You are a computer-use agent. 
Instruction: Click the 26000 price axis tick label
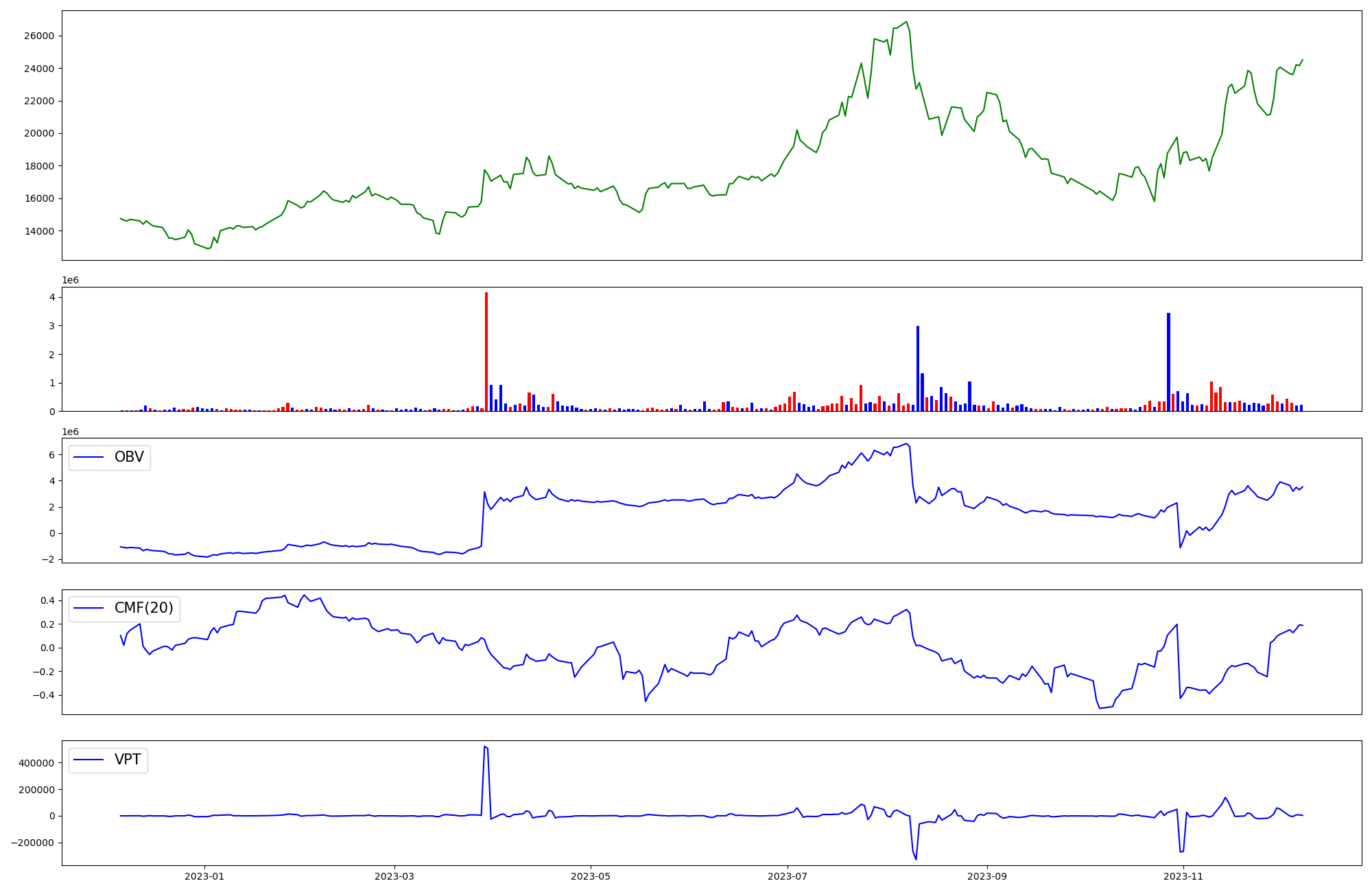coord(39,36)
